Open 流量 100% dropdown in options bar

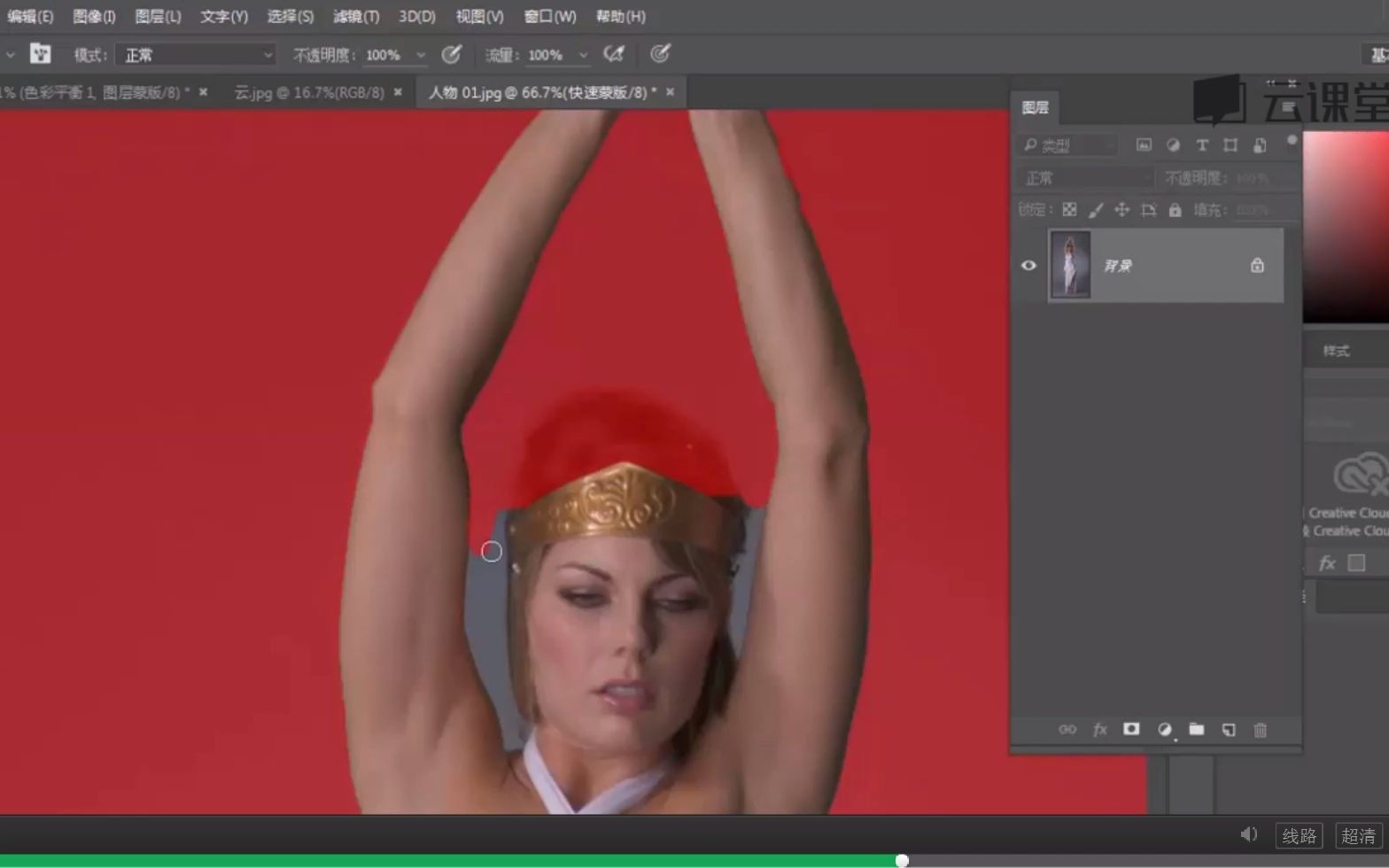point(583,55)
